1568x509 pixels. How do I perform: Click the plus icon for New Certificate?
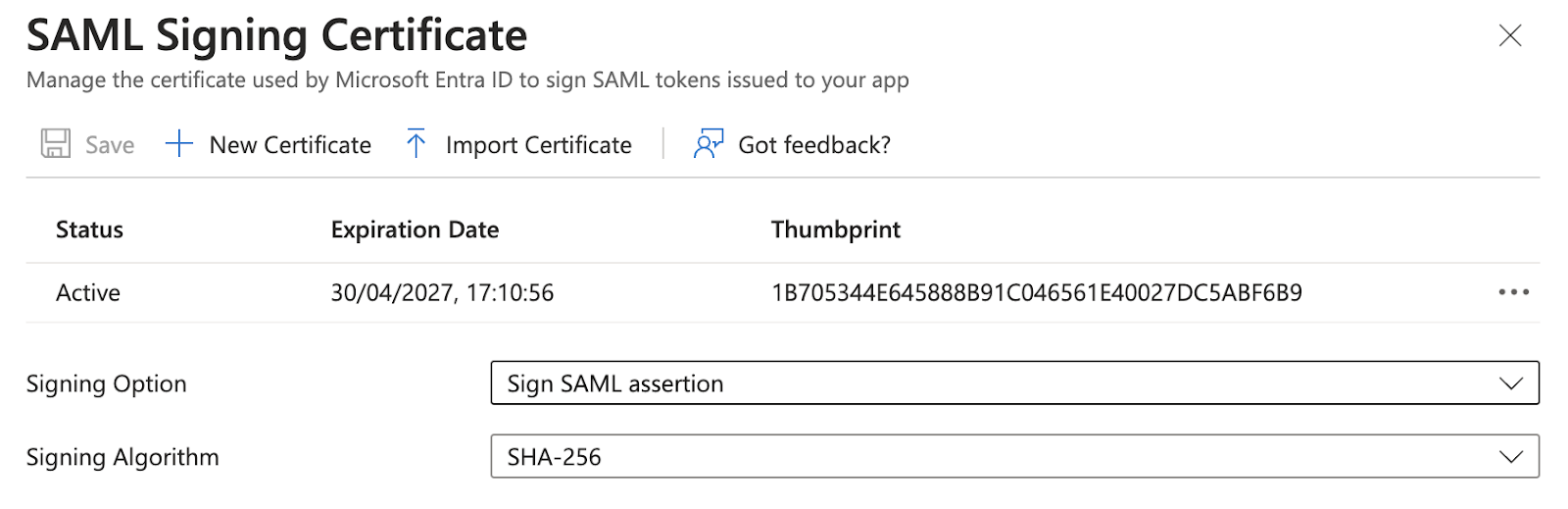coord(179,144)
